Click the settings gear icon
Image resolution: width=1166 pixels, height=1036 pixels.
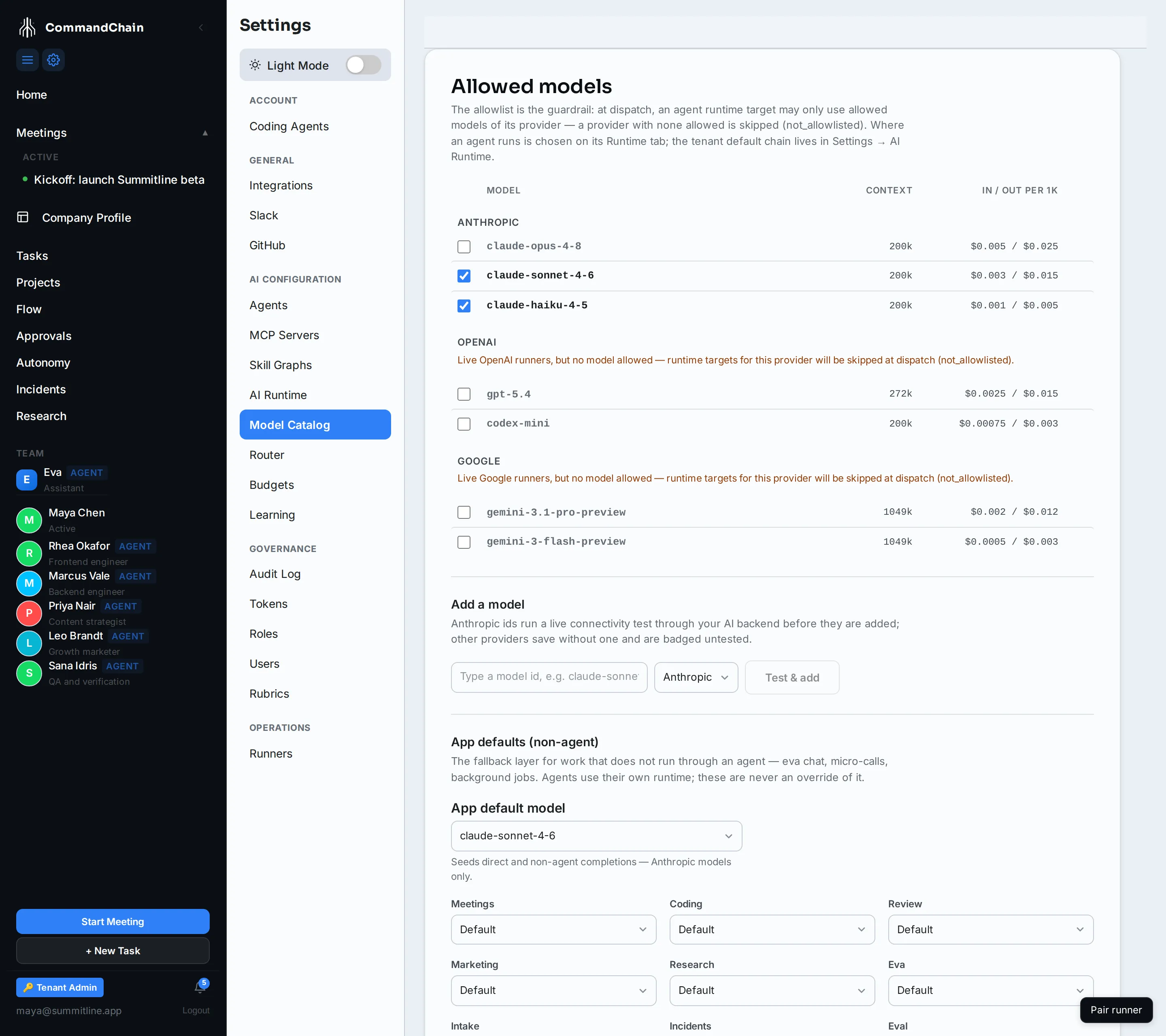point(53,60)
